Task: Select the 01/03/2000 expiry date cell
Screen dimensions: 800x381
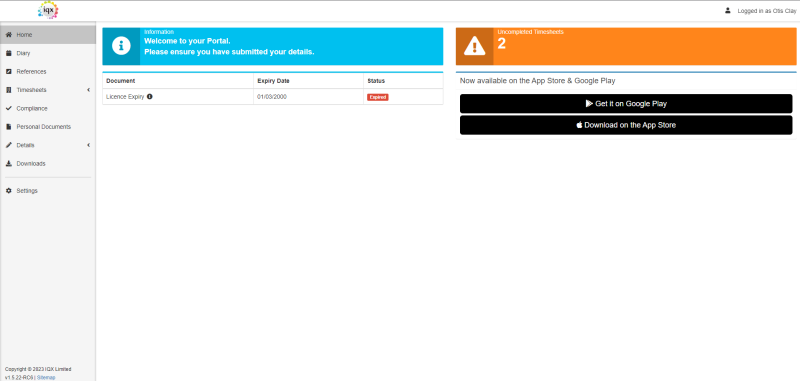Action: click(x=308, y=96)
